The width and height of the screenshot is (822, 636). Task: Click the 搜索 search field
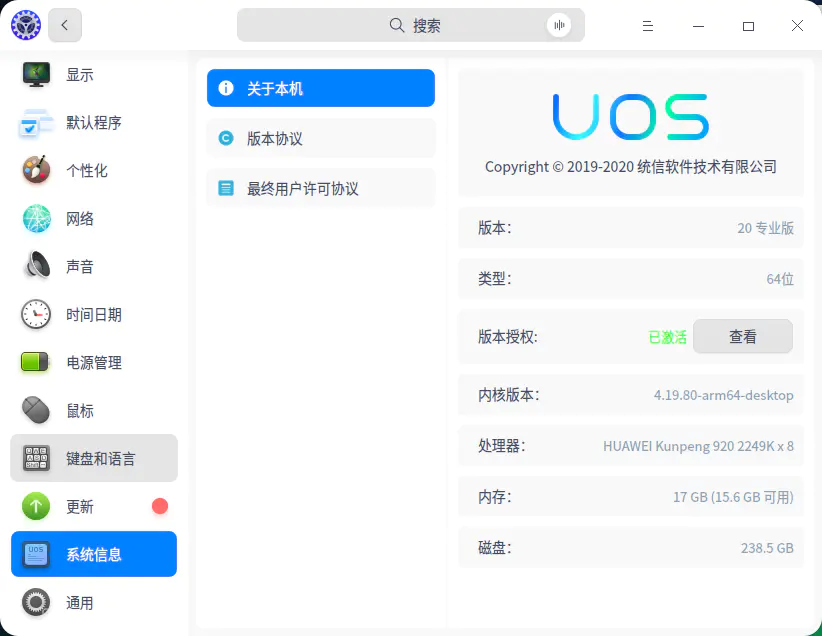coord(410,25)
